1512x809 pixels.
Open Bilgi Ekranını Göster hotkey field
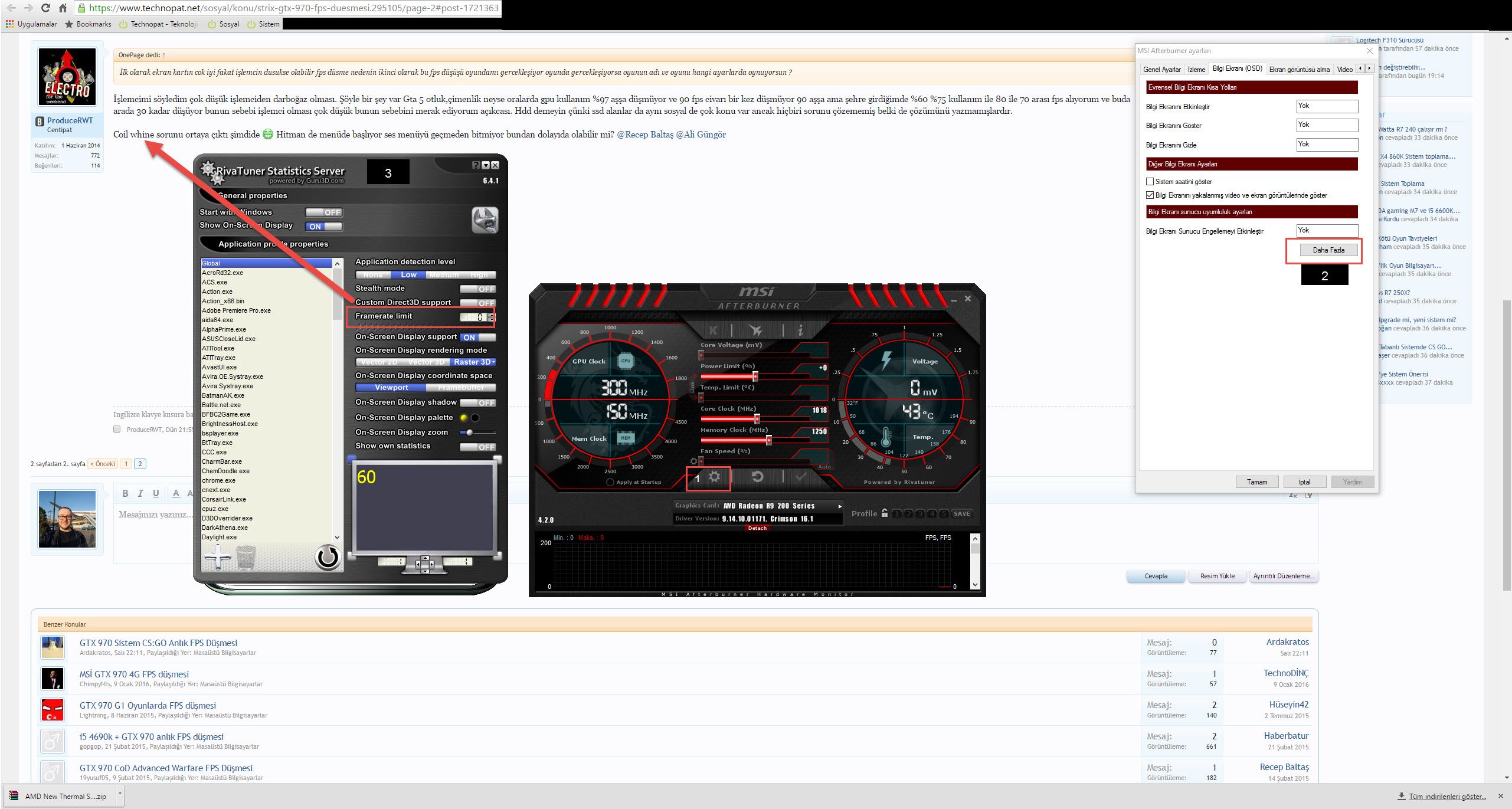click(1327, 125)
